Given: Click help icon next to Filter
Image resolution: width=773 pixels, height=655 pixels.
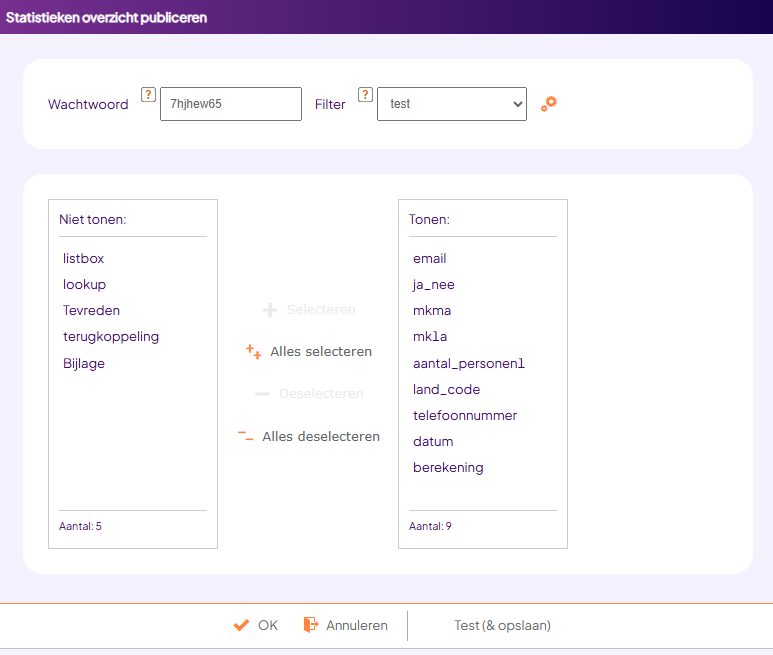Looking at the screenshot, I should coord(365,95).
